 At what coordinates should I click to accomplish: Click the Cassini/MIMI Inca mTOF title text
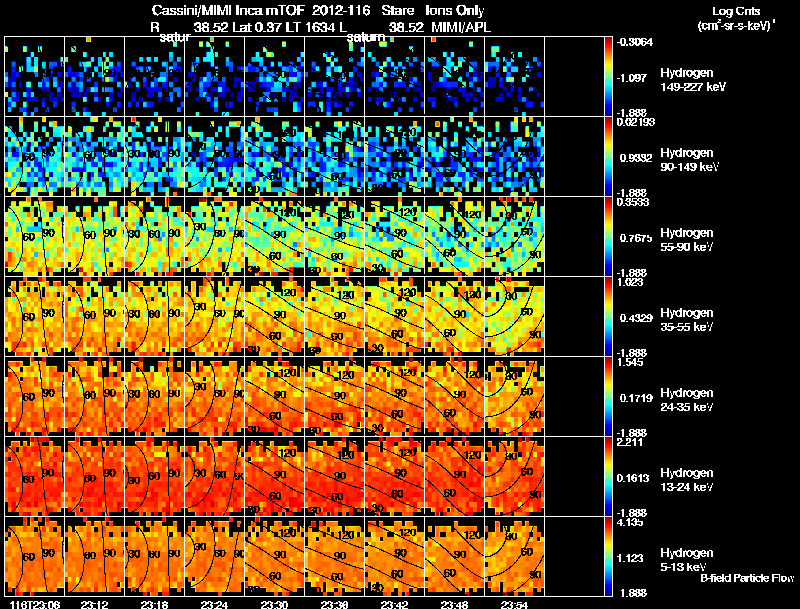[x=228, y=11]
